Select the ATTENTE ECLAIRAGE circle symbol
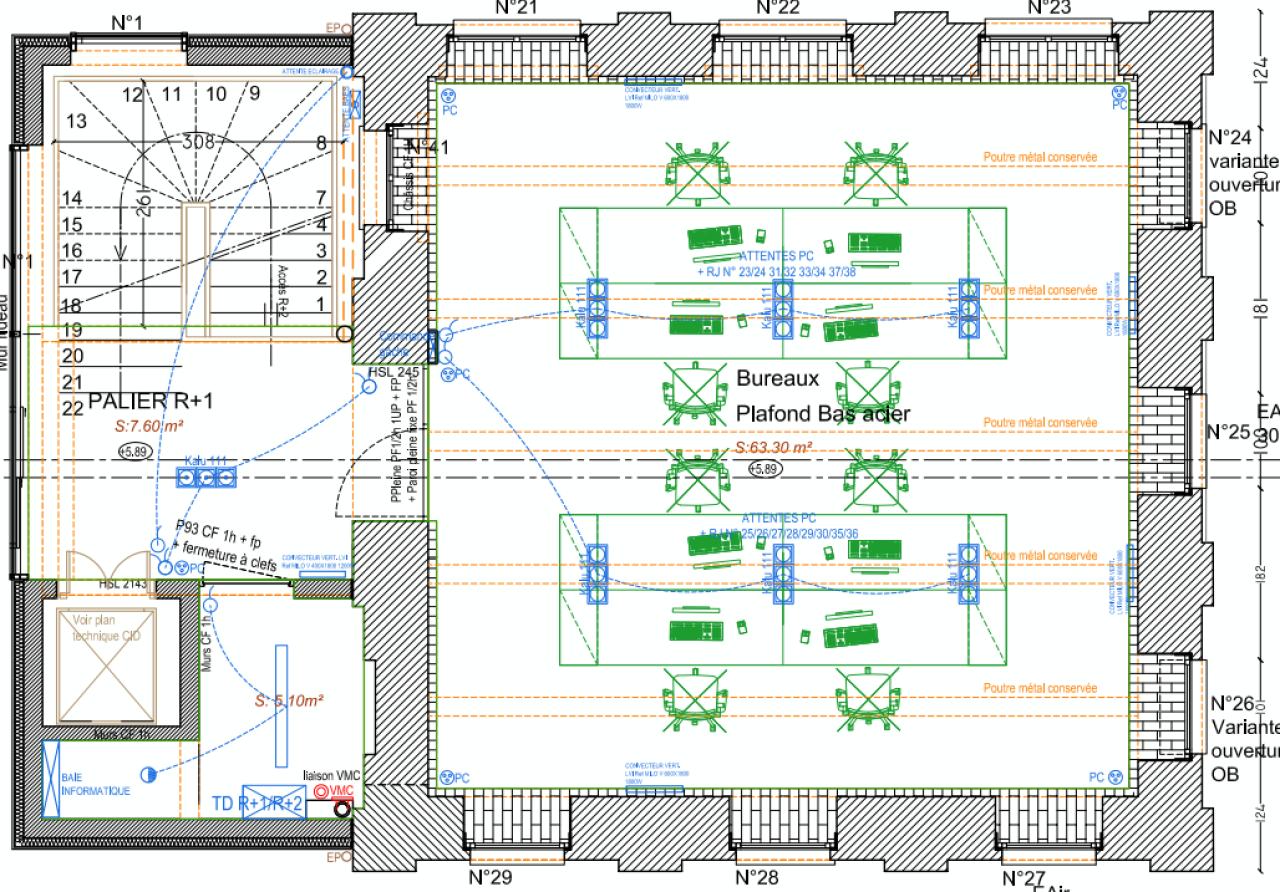1280x892 pixels. tap(347, 72)
